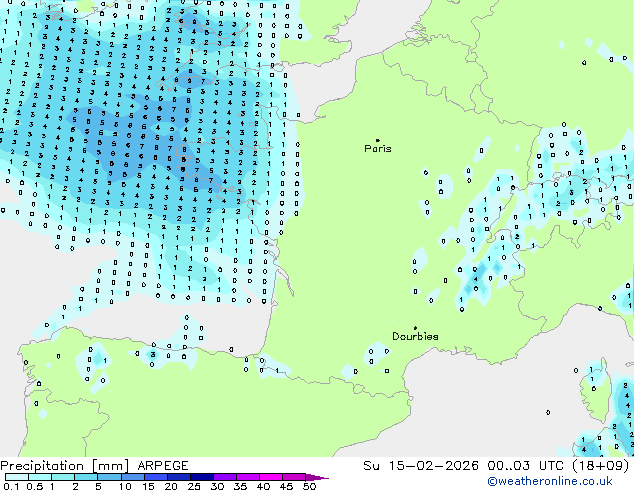Click the 20 legend value label
634x490 pixels.
click(x=171, y=486)
